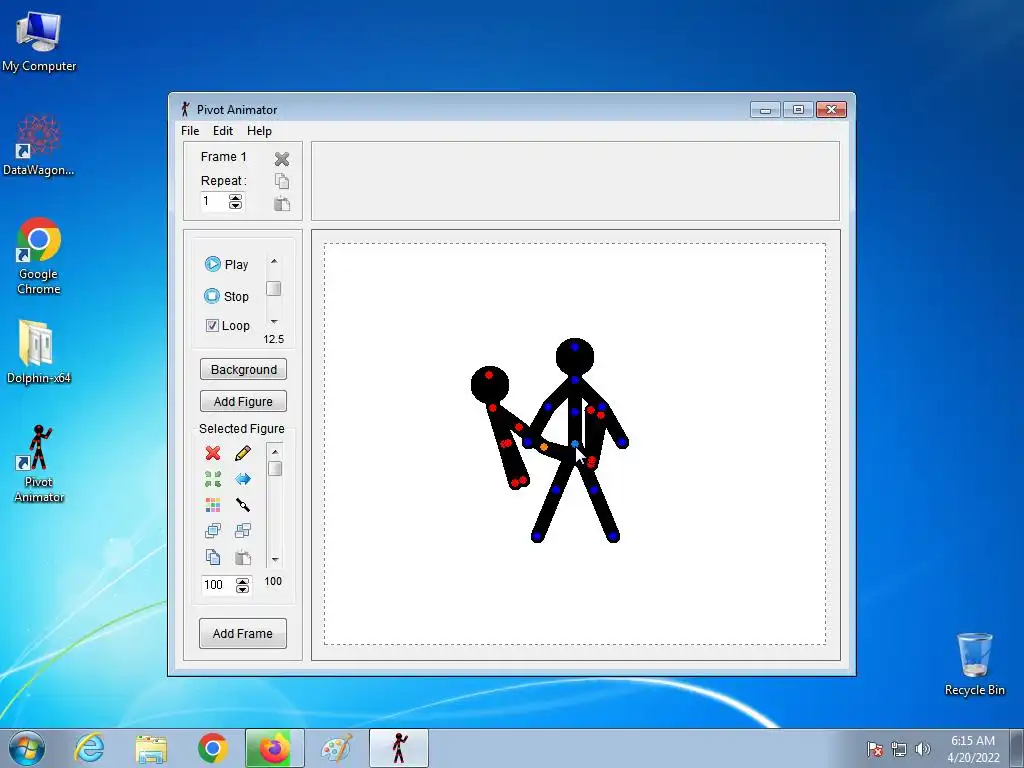
Task: Paste figure icon in Selected Figure panel
Action: point(243,557)
